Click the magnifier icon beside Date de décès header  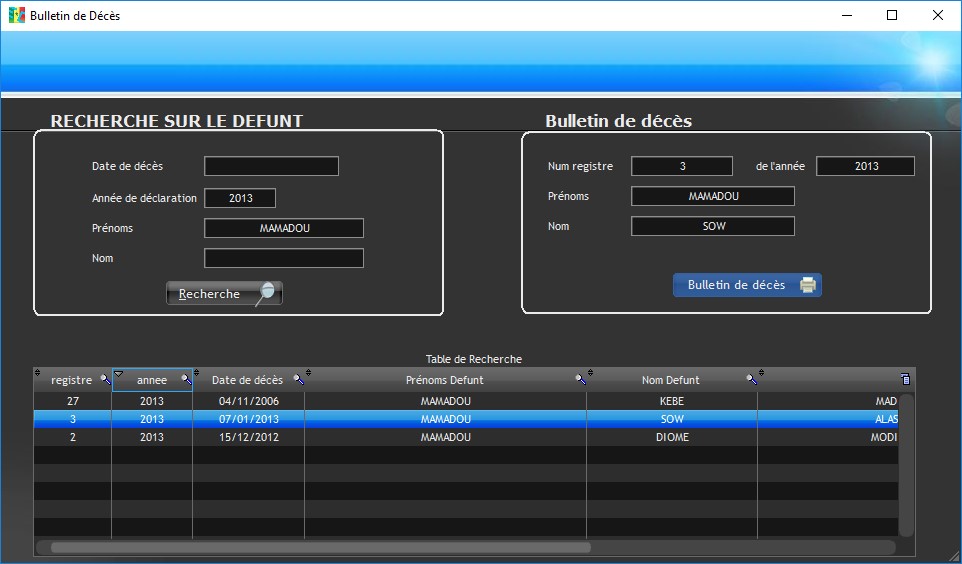tap(297, 380)
